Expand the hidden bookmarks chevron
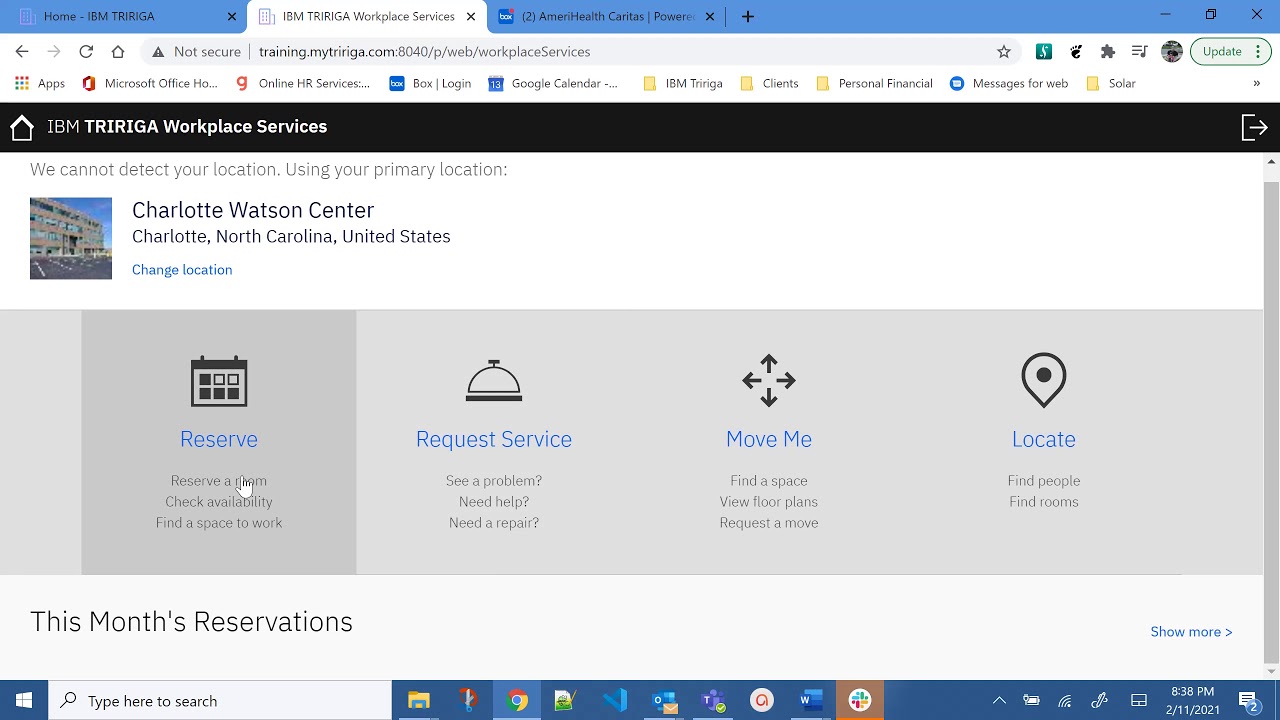The height and width of the screenshot is (720, 1280). click(x=1257, y=84)
